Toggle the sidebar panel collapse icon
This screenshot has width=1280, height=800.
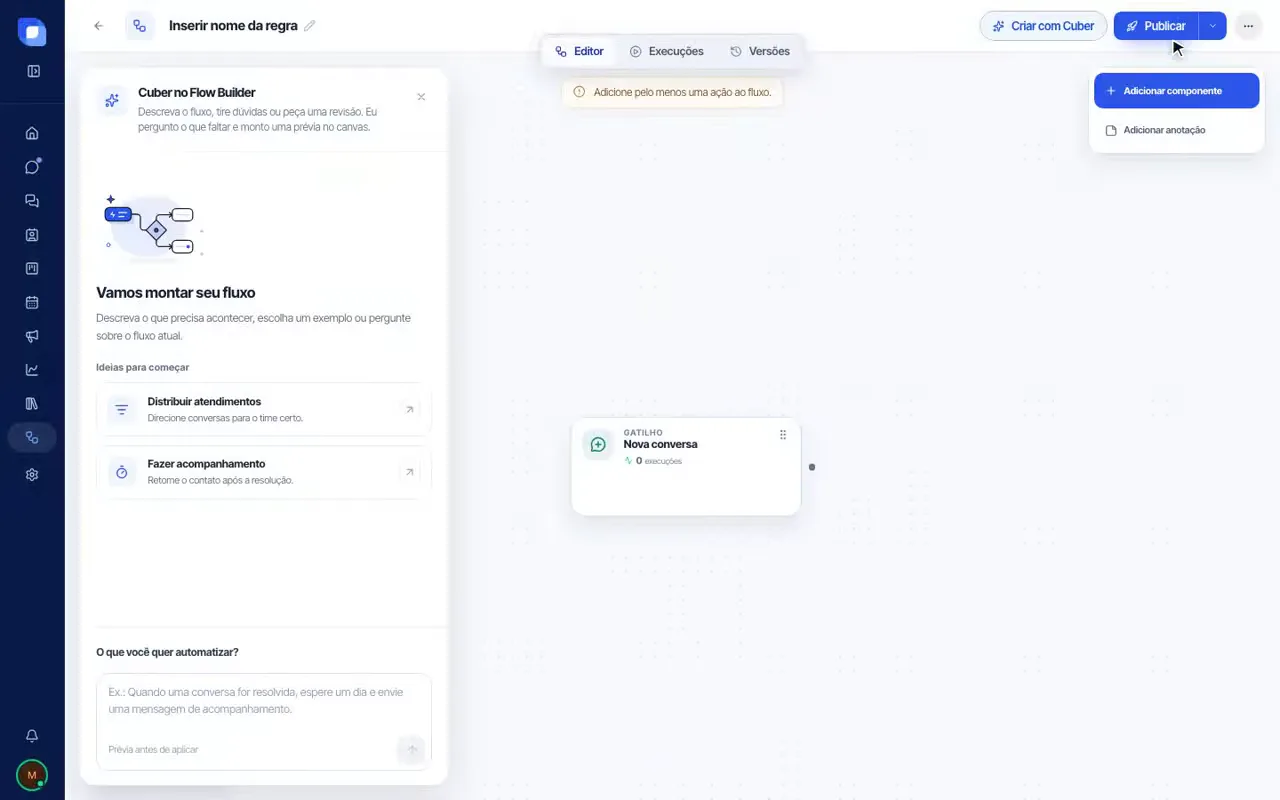(x=33, y=71)
